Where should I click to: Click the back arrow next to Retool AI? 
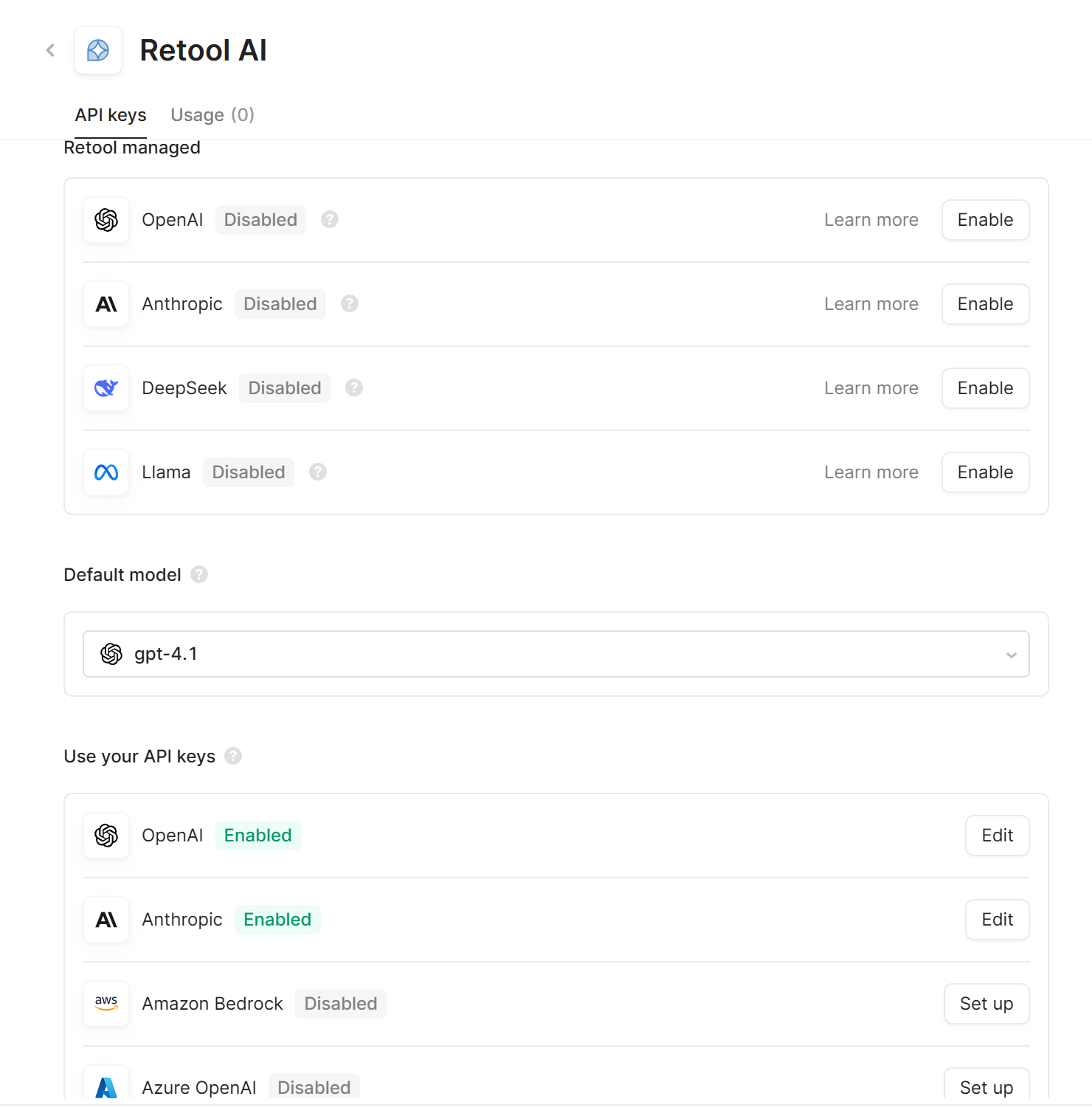pyautogui.click(x=50, y=50)
